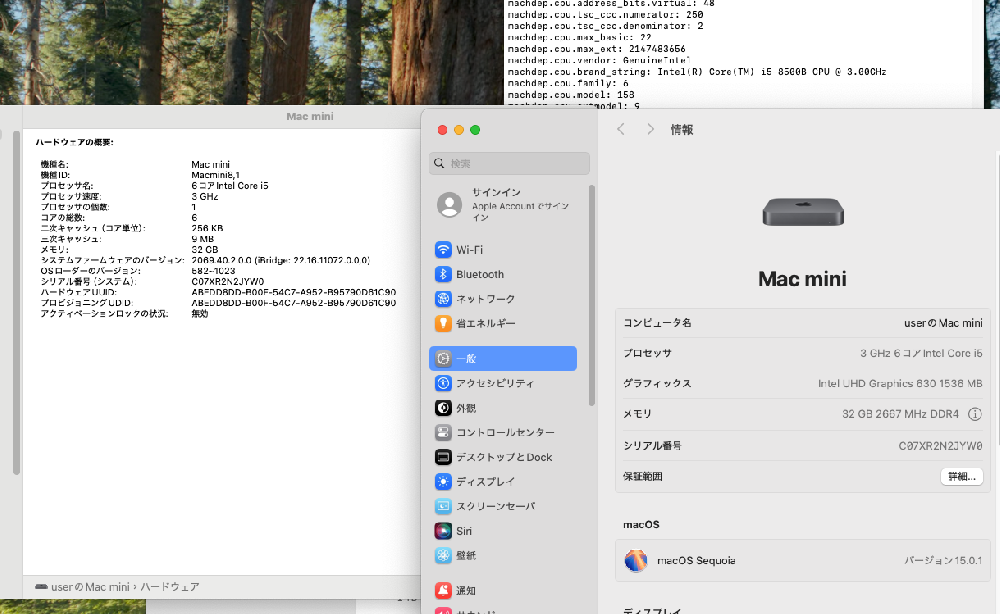Image resolution: width=1000 pixels, height=614 pixels.
Task: Select the ネットワーク sidebar label
Action: [485, 299]
